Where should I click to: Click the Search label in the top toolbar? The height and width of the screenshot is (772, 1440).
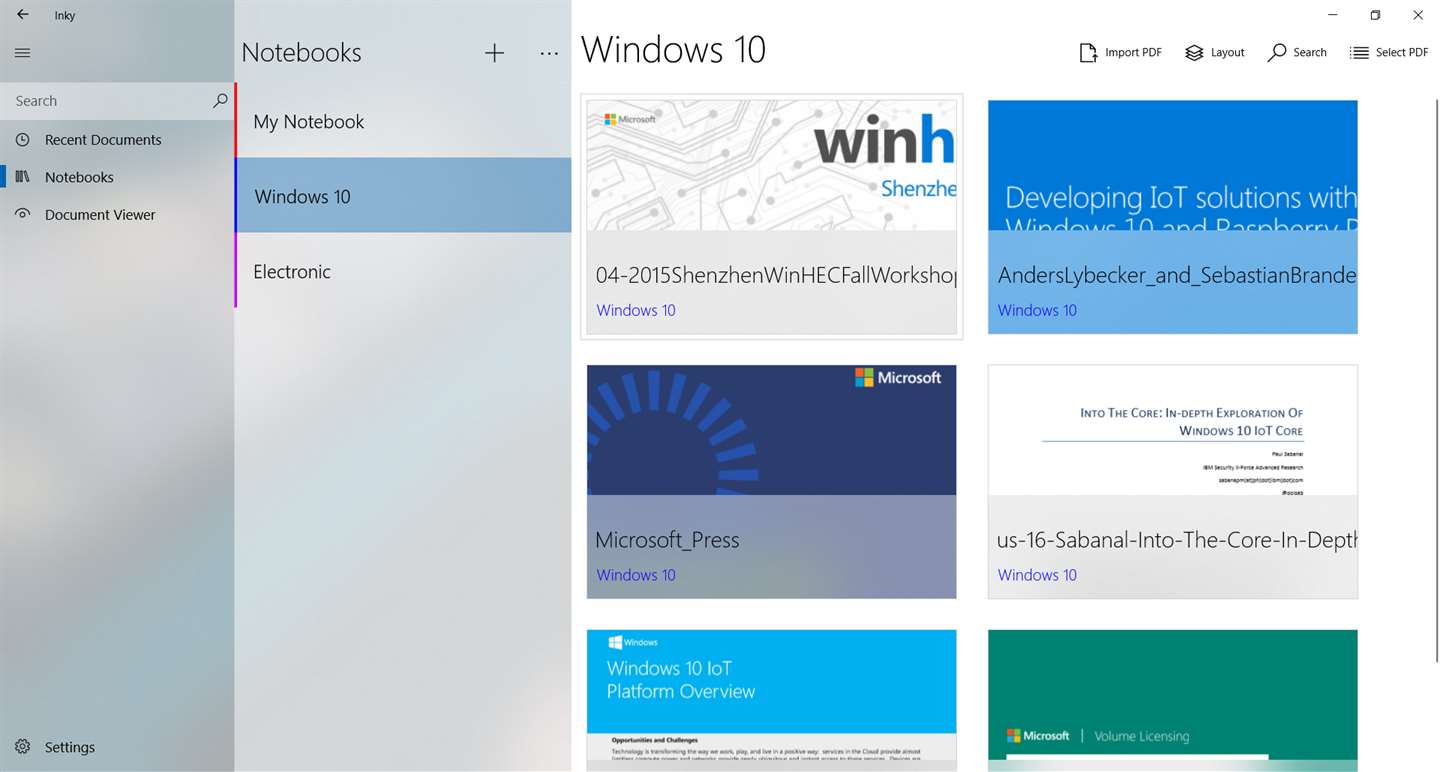1309,53
